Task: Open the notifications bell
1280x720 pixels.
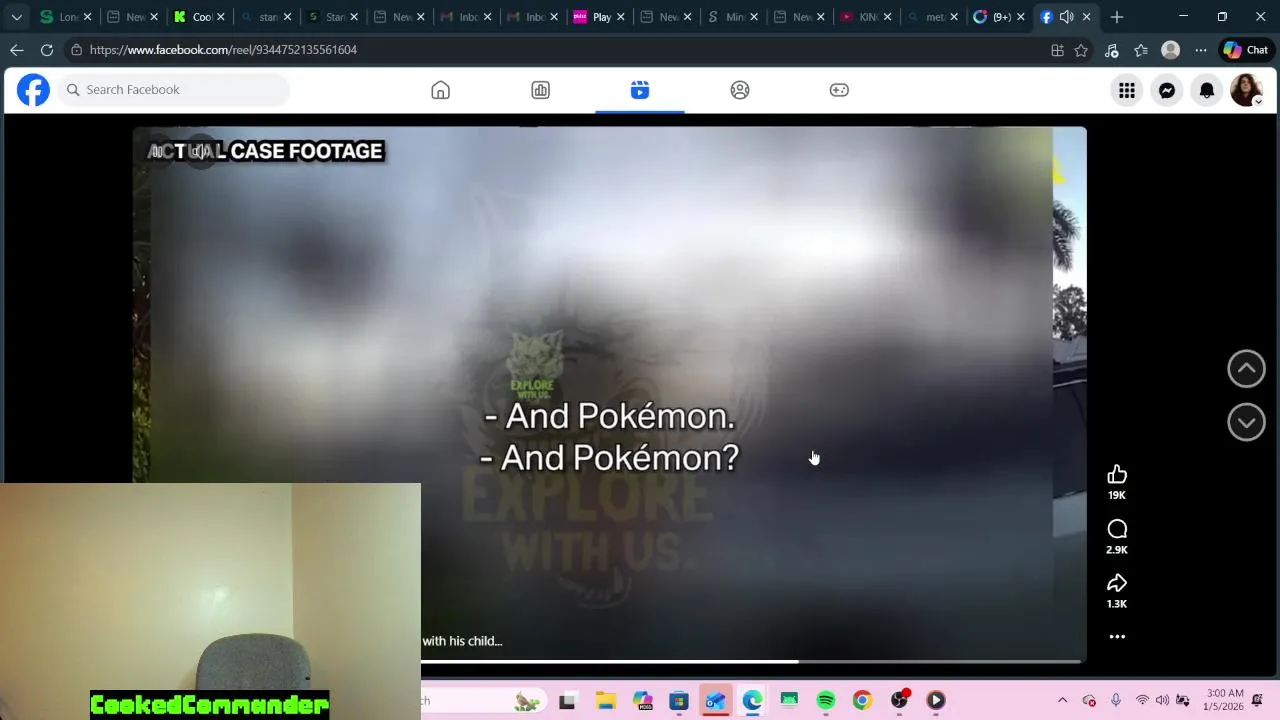Action: (x=1207, y=90)
